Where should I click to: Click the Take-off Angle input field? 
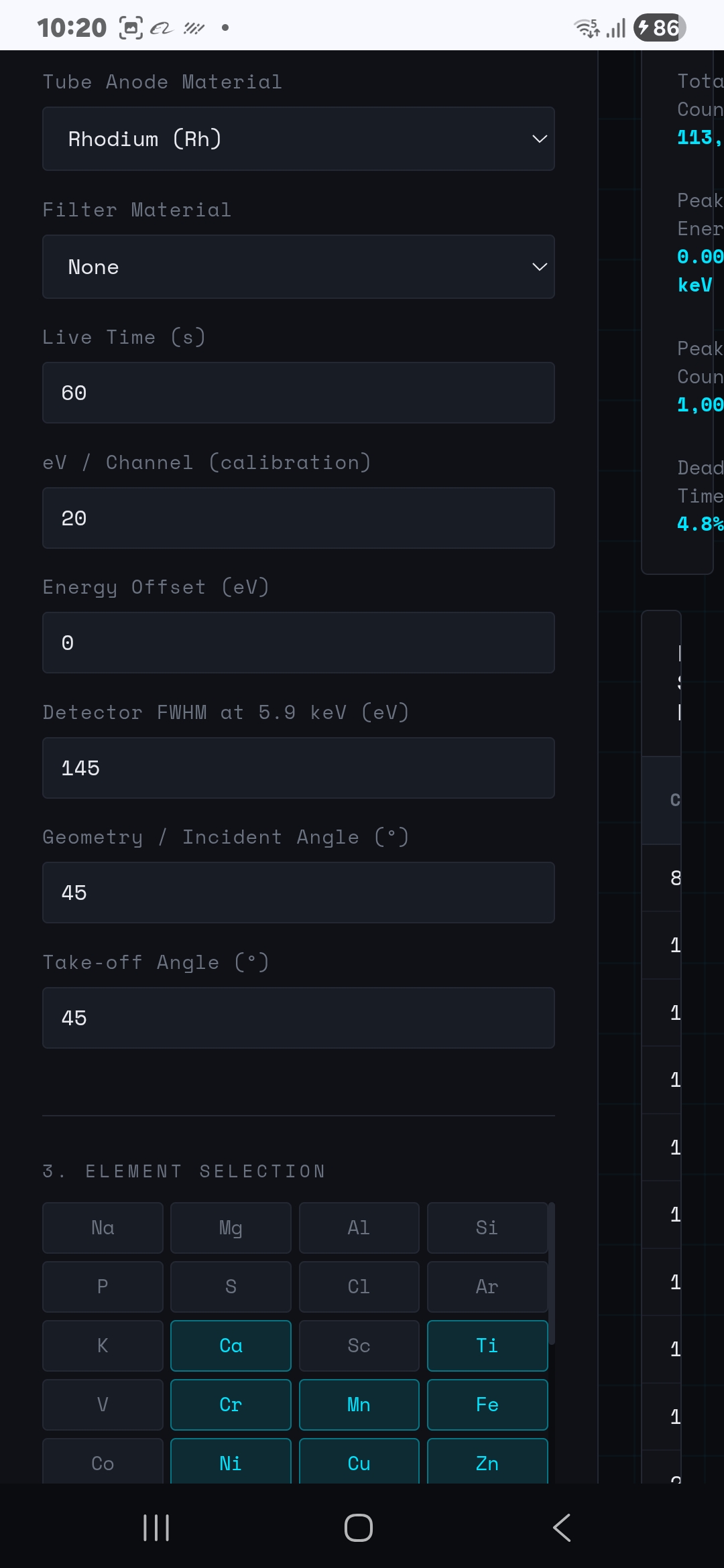click(298, 1018)
